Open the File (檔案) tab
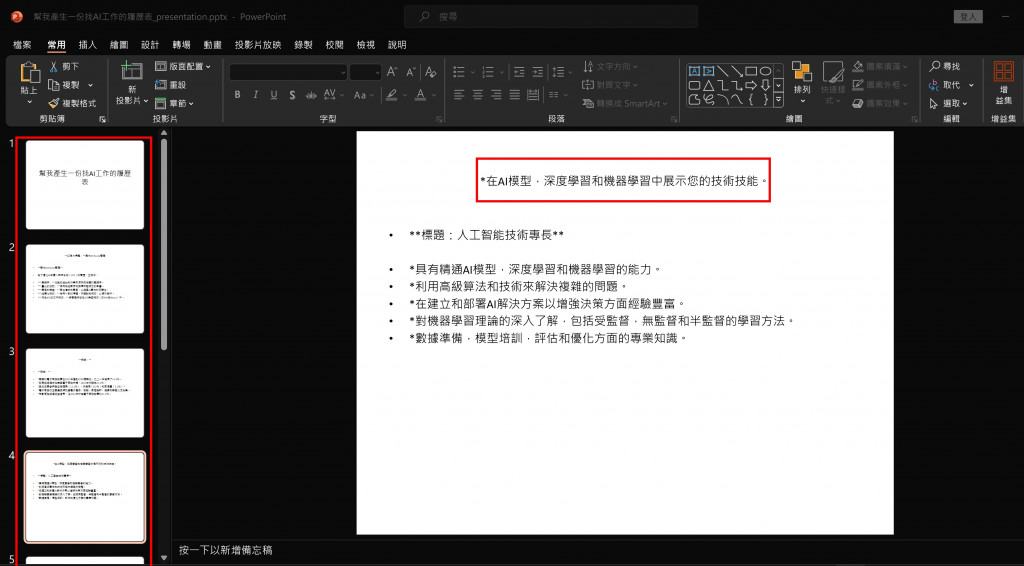 (22, 44)
